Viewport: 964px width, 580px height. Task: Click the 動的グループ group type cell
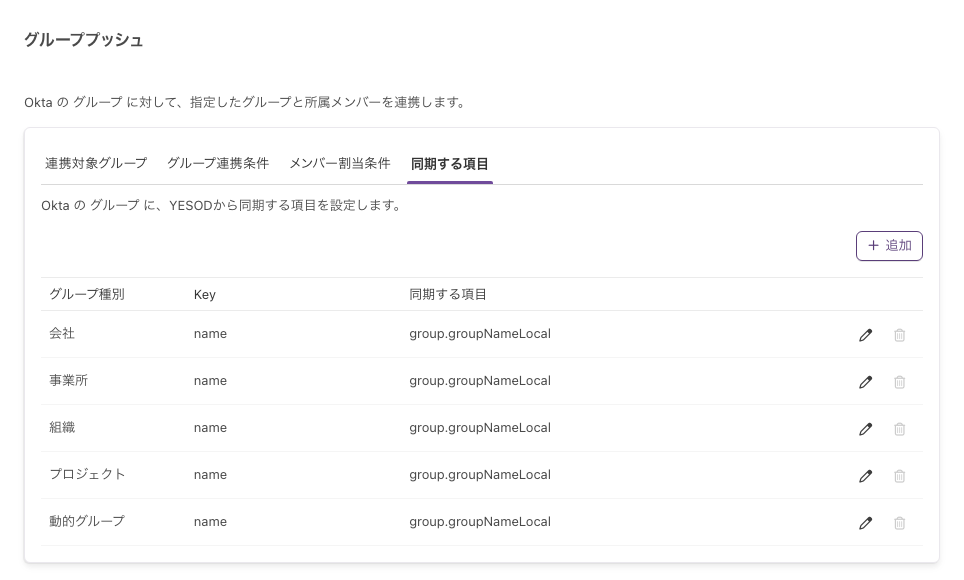click(x=87, y=521)
